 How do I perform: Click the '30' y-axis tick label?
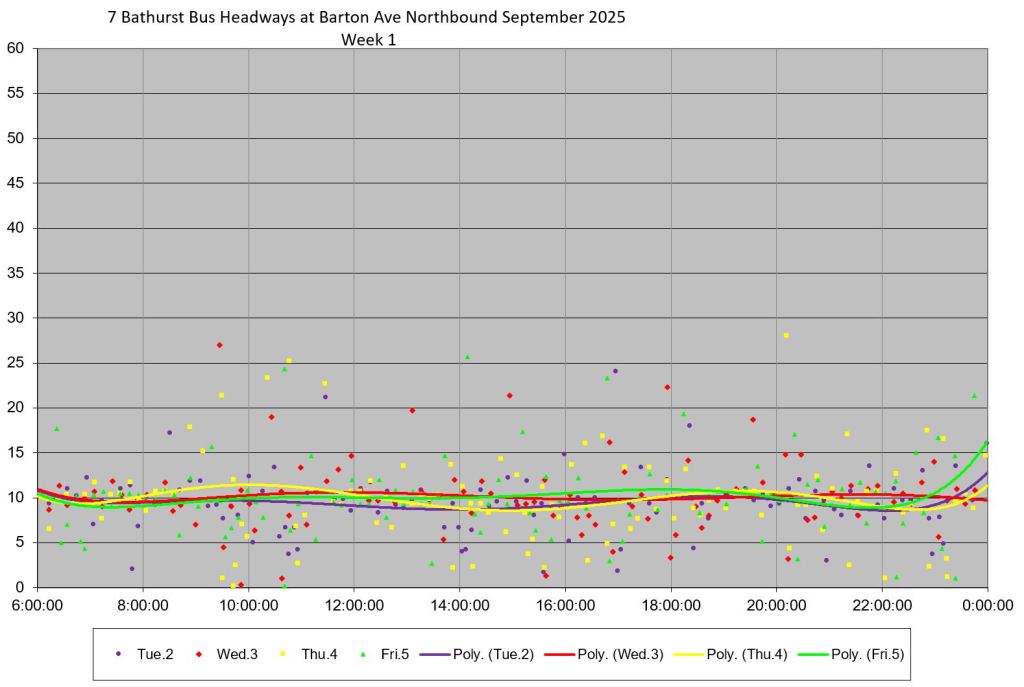click(x=15, y=318)
